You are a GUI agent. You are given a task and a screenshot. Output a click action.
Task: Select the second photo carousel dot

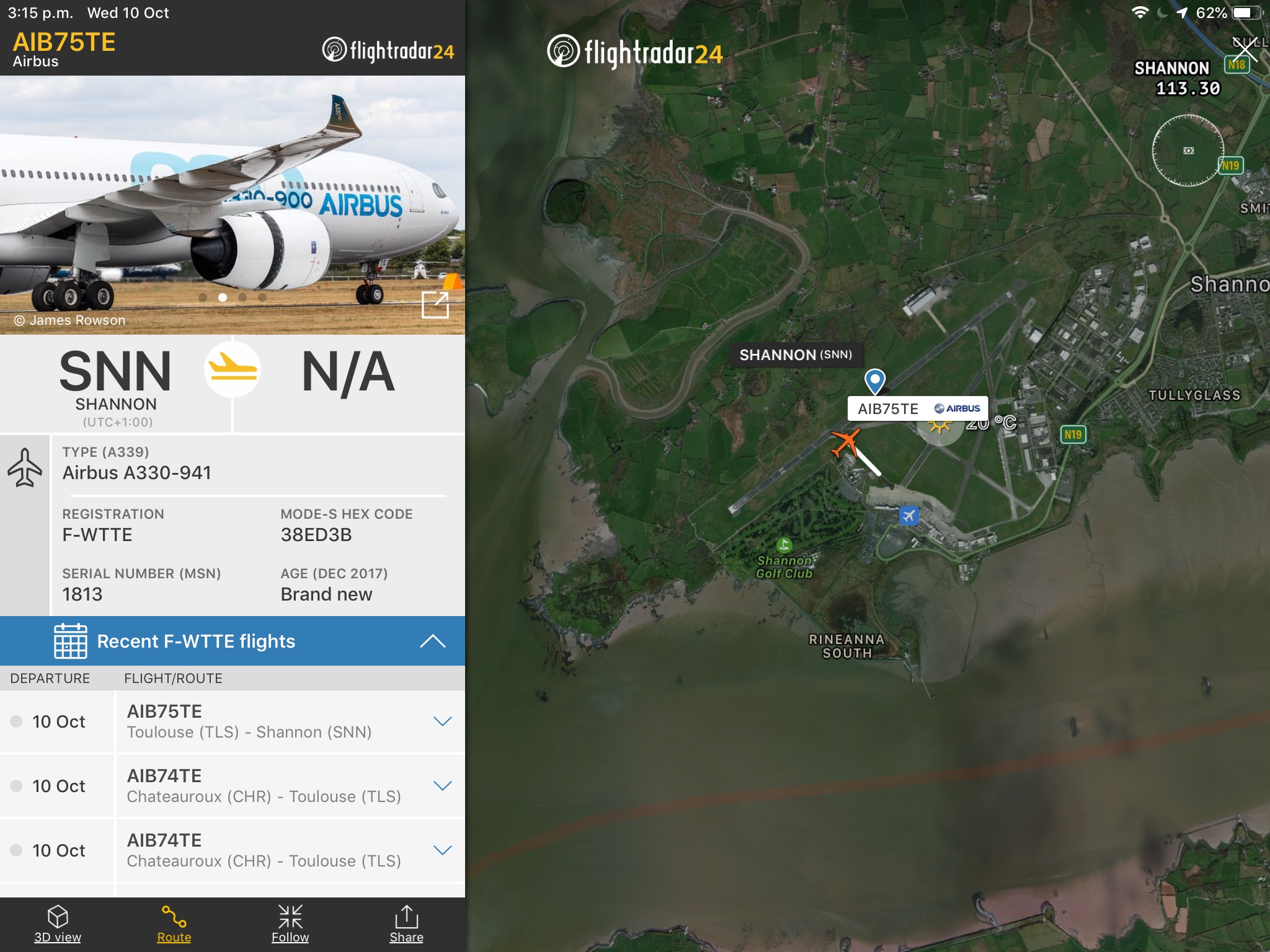[223, 297]
